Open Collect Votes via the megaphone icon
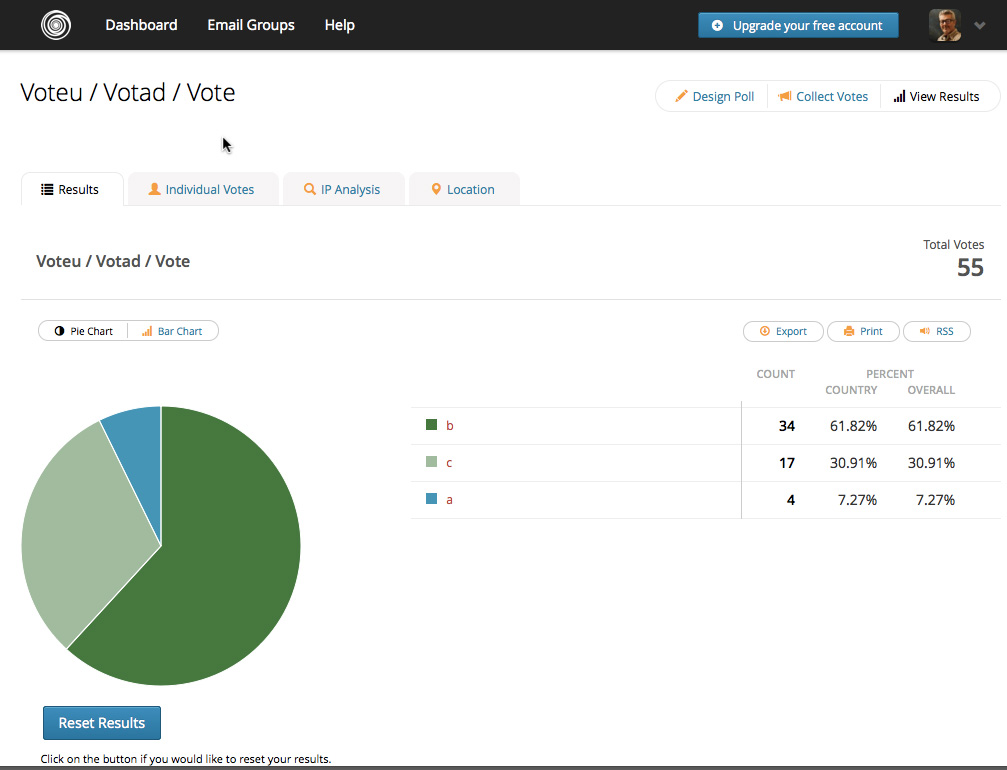The image size is (1007, 770). click(785, 97)
